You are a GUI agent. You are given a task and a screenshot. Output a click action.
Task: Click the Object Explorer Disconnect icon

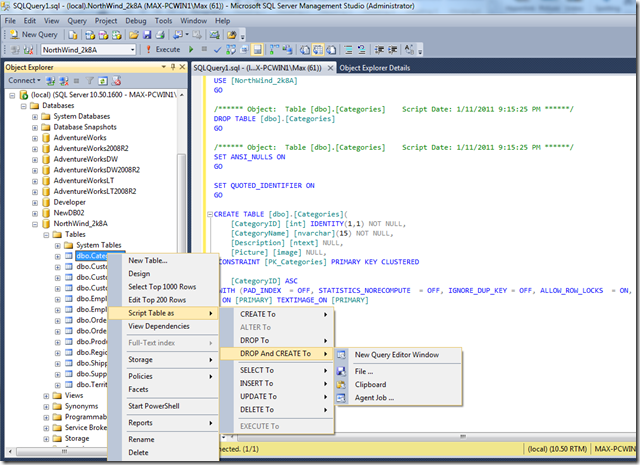[64, 81]
